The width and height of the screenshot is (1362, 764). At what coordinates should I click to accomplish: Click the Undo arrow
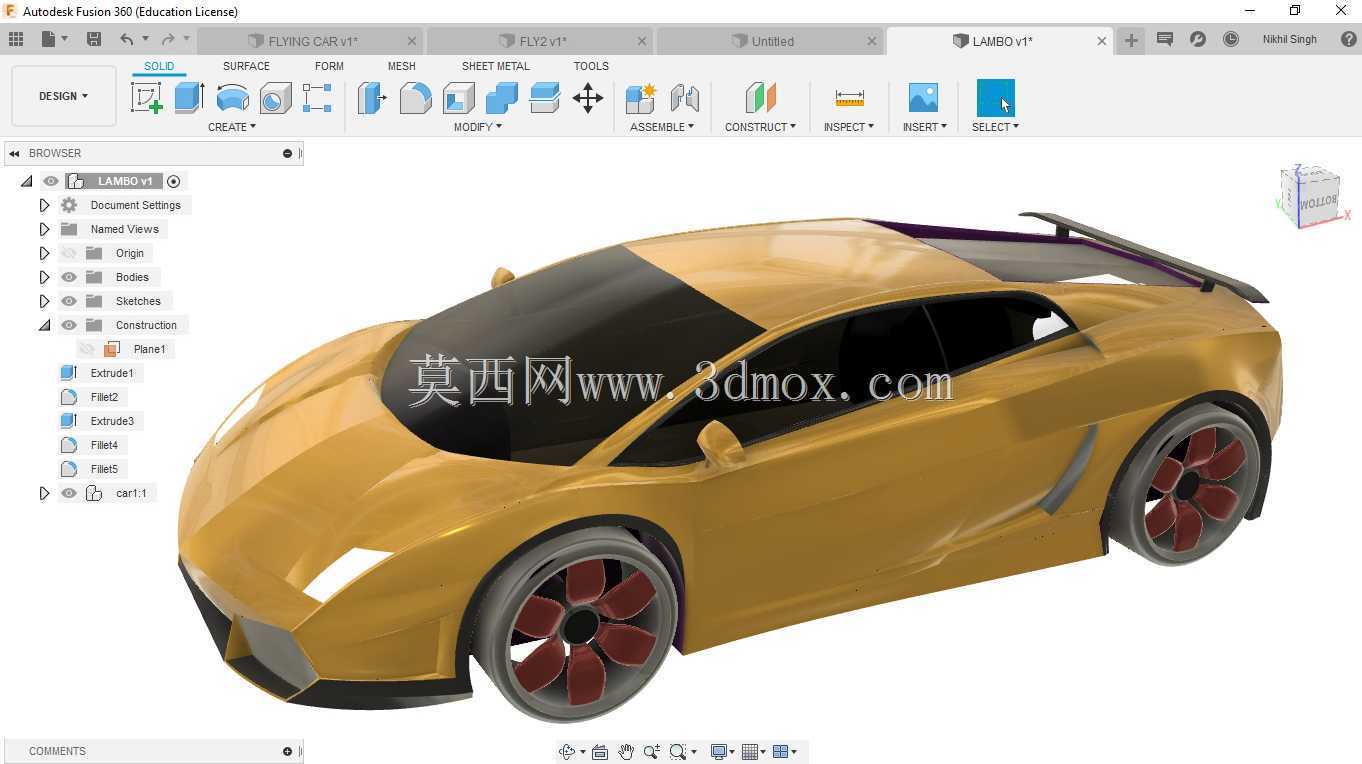pyautogui.click(x=127, y=39)
